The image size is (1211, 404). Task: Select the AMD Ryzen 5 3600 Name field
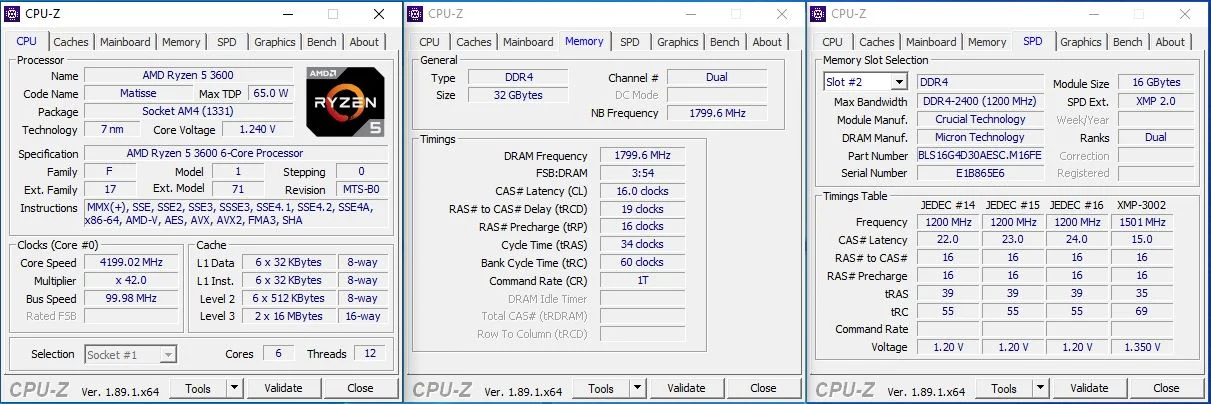190,75
